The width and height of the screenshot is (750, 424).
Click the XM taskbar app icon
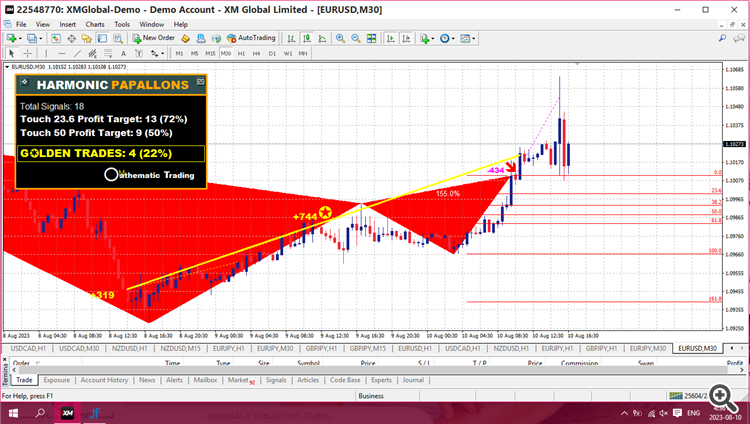pos(67,413)
